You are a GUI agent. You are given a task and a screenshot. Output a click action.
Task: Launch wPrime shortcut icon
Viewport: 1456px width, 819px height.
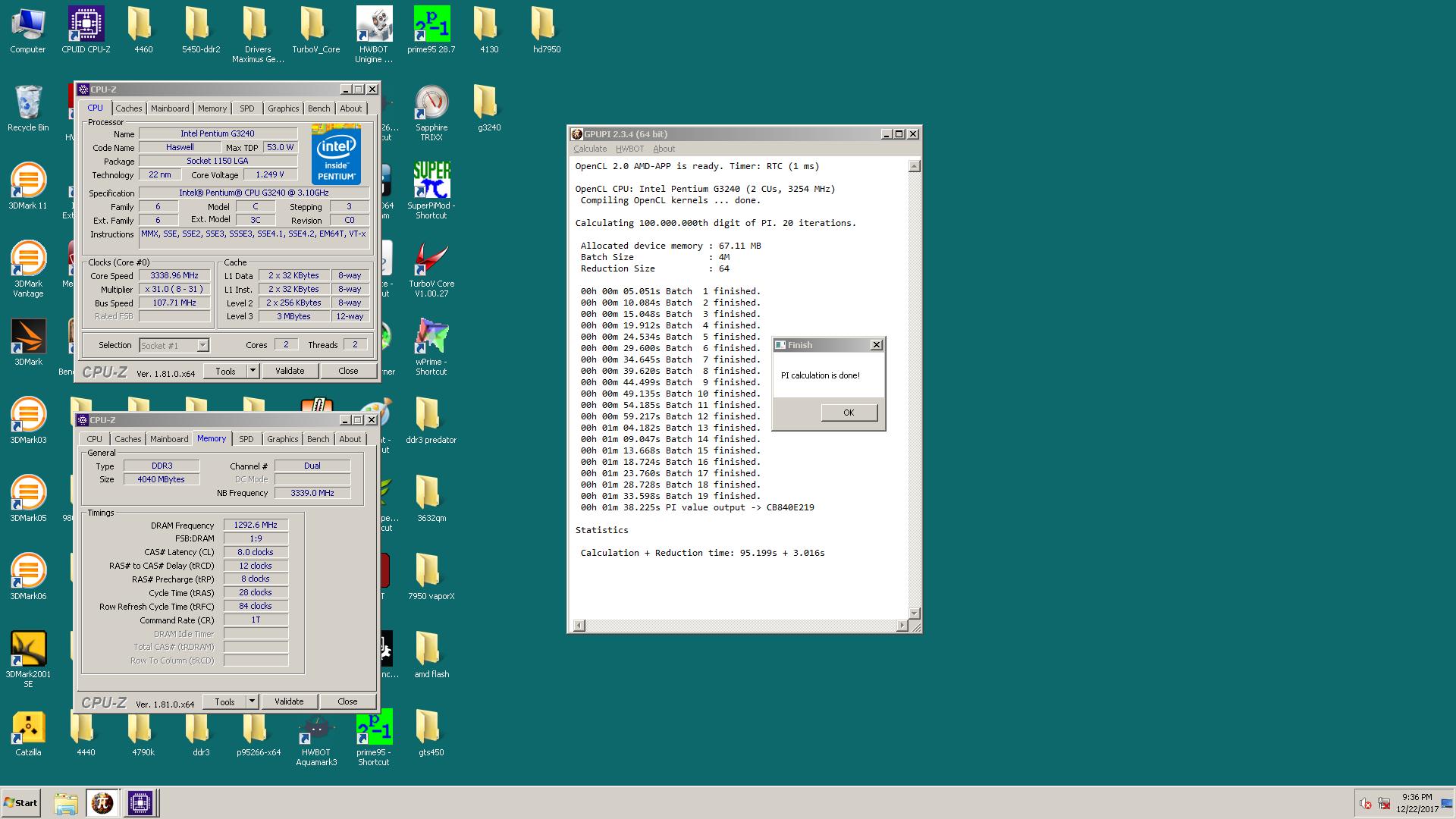[431, 347]
